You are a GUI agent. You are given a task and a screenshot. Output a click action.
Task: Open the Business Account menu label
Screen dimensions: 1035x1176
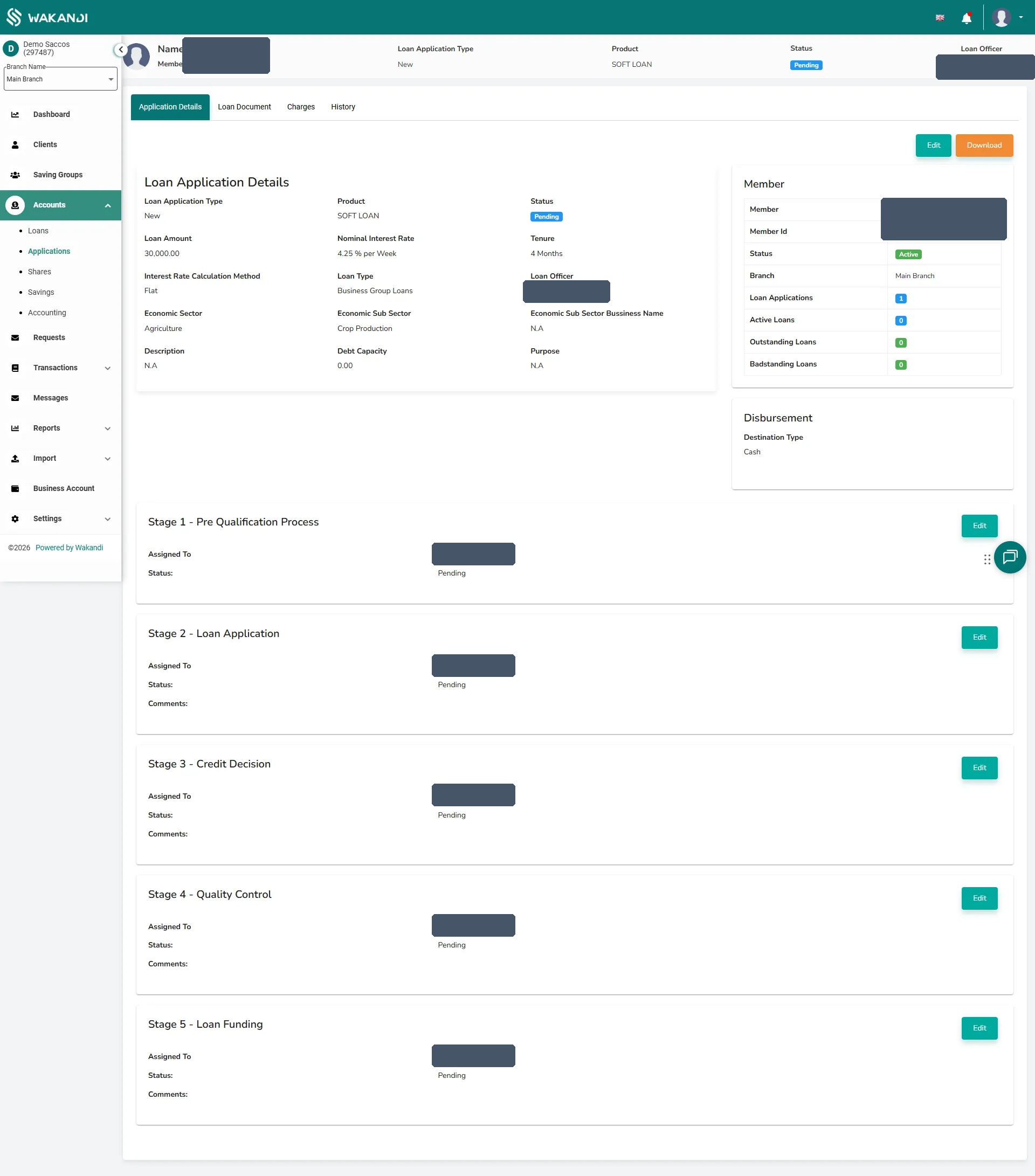(x=64, y=488)
